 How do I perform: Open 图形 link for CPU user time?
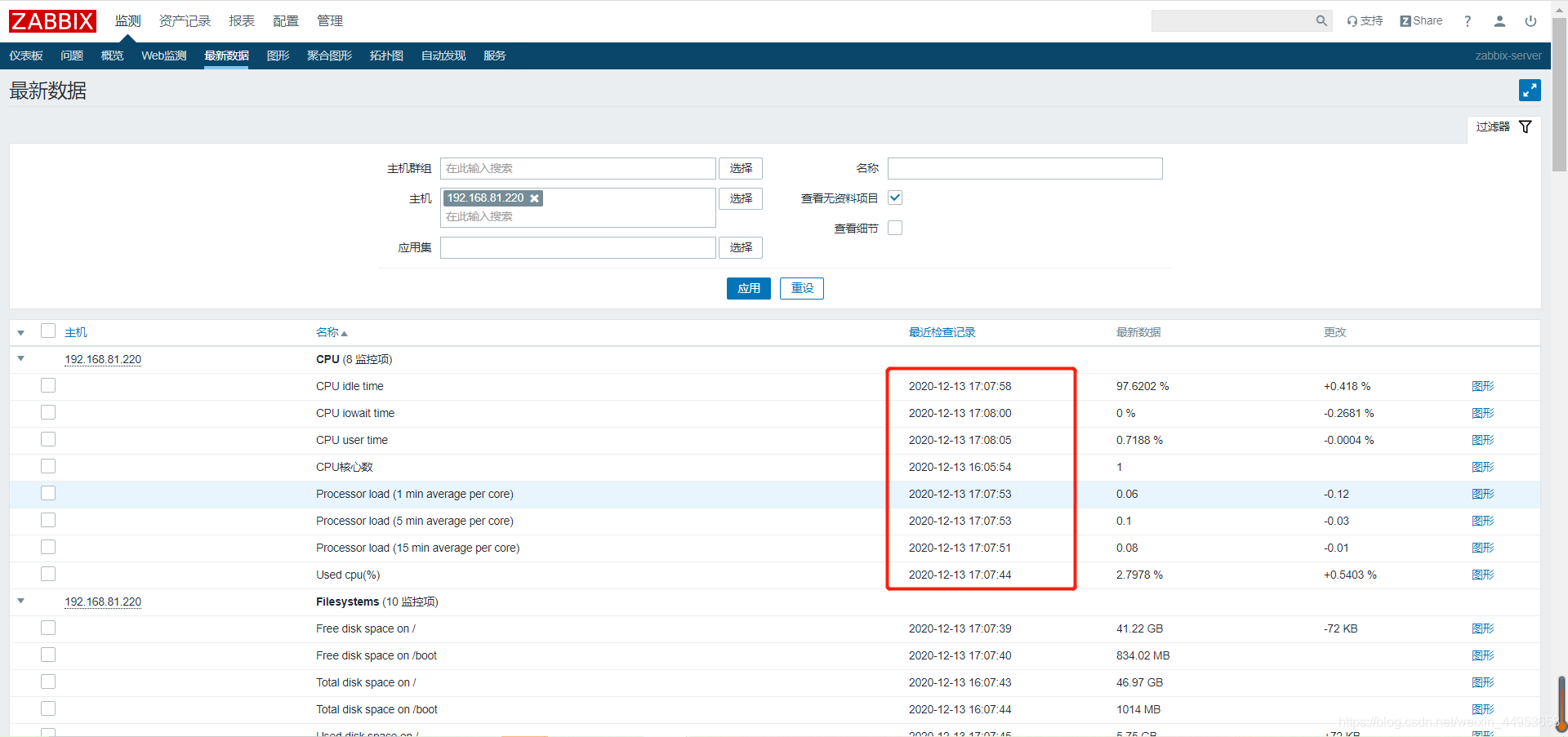tap(1482, 440)
